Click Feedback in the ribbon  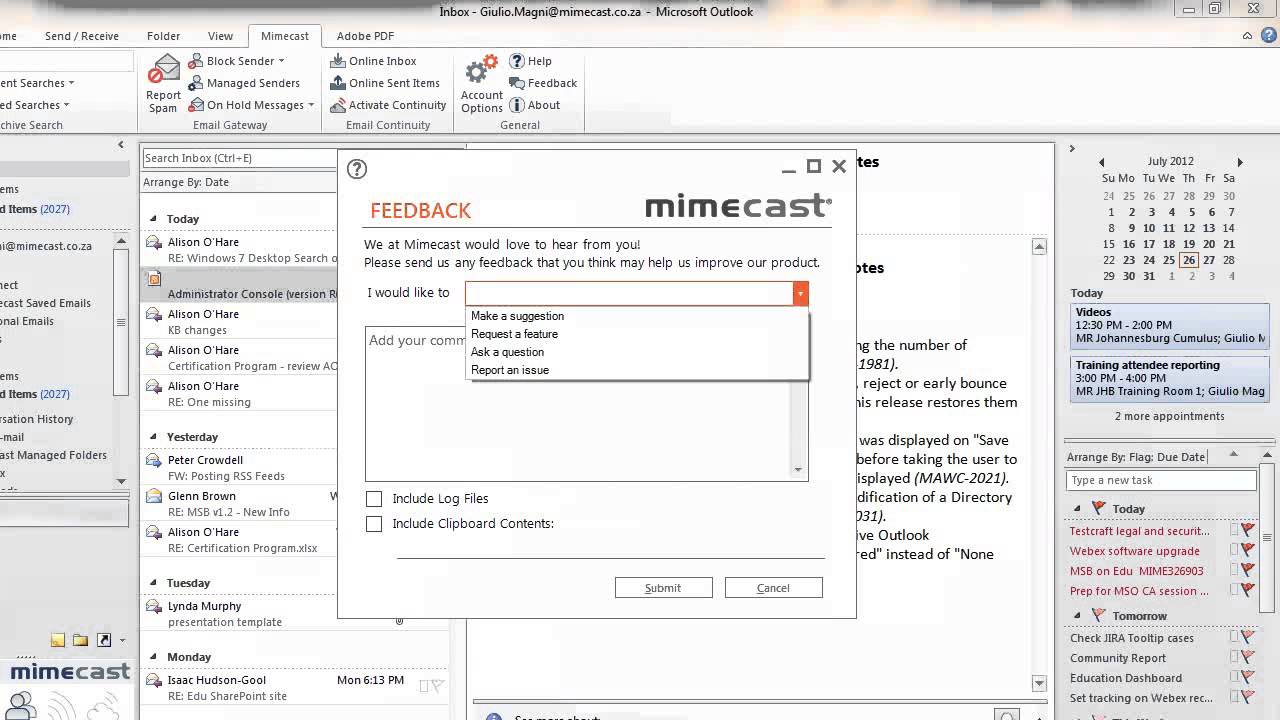tap(543, 83)
